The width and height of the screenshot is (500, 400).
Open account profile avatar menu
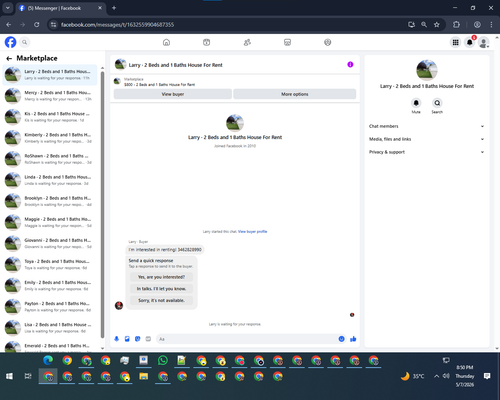[484, 42]
